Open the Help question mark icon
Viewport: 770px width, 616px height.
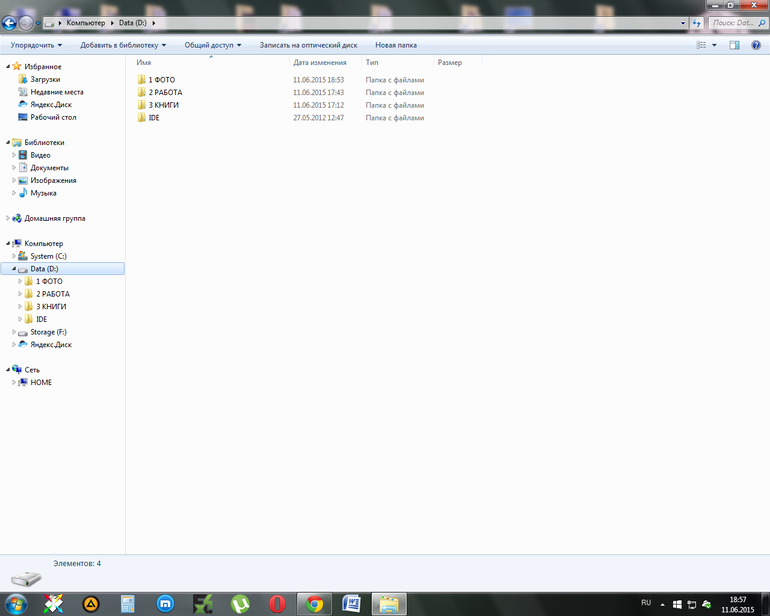(x=756, y=45)
